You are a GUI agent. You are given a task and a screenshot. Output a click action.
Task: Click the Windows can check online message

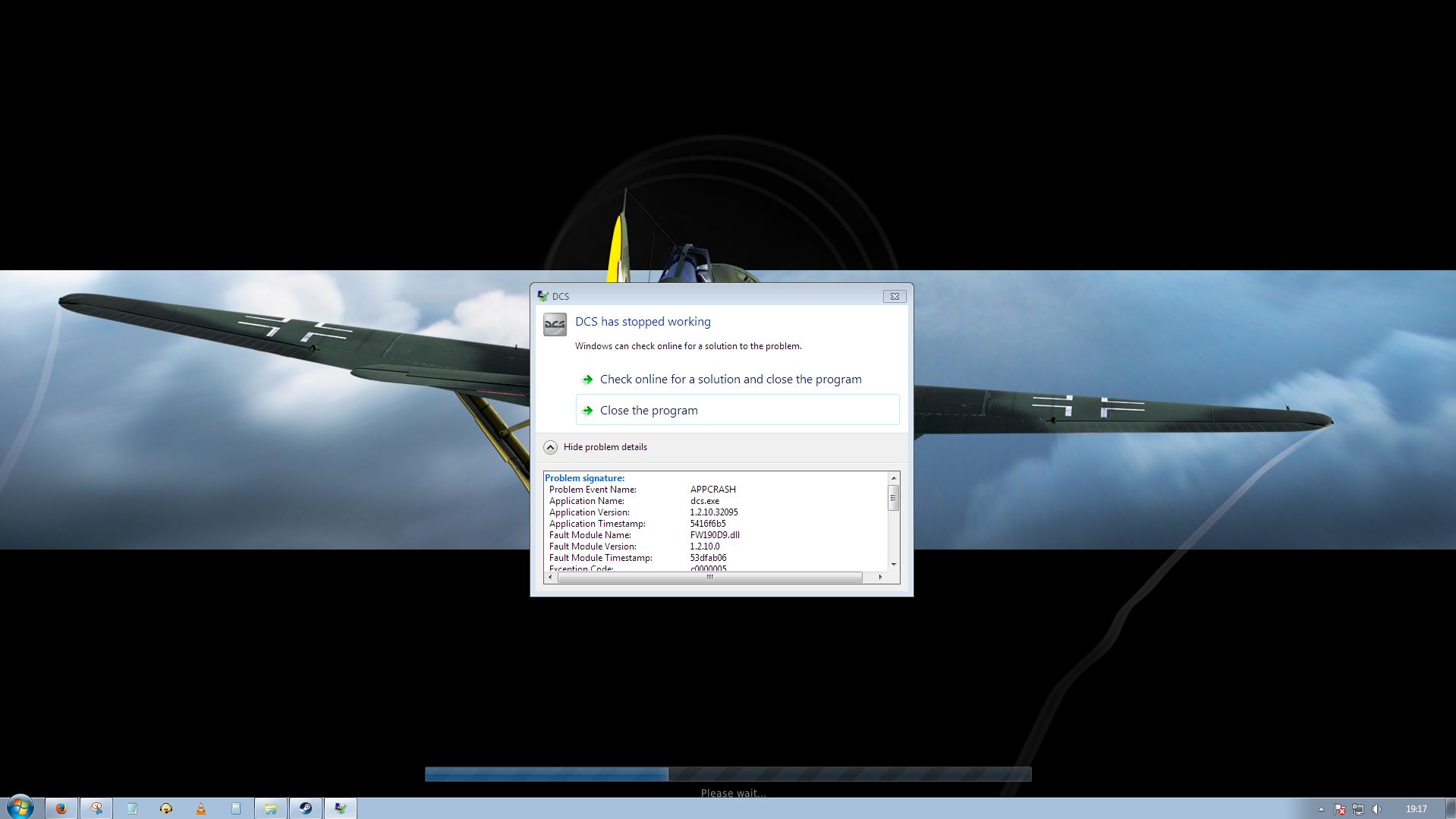688,346
